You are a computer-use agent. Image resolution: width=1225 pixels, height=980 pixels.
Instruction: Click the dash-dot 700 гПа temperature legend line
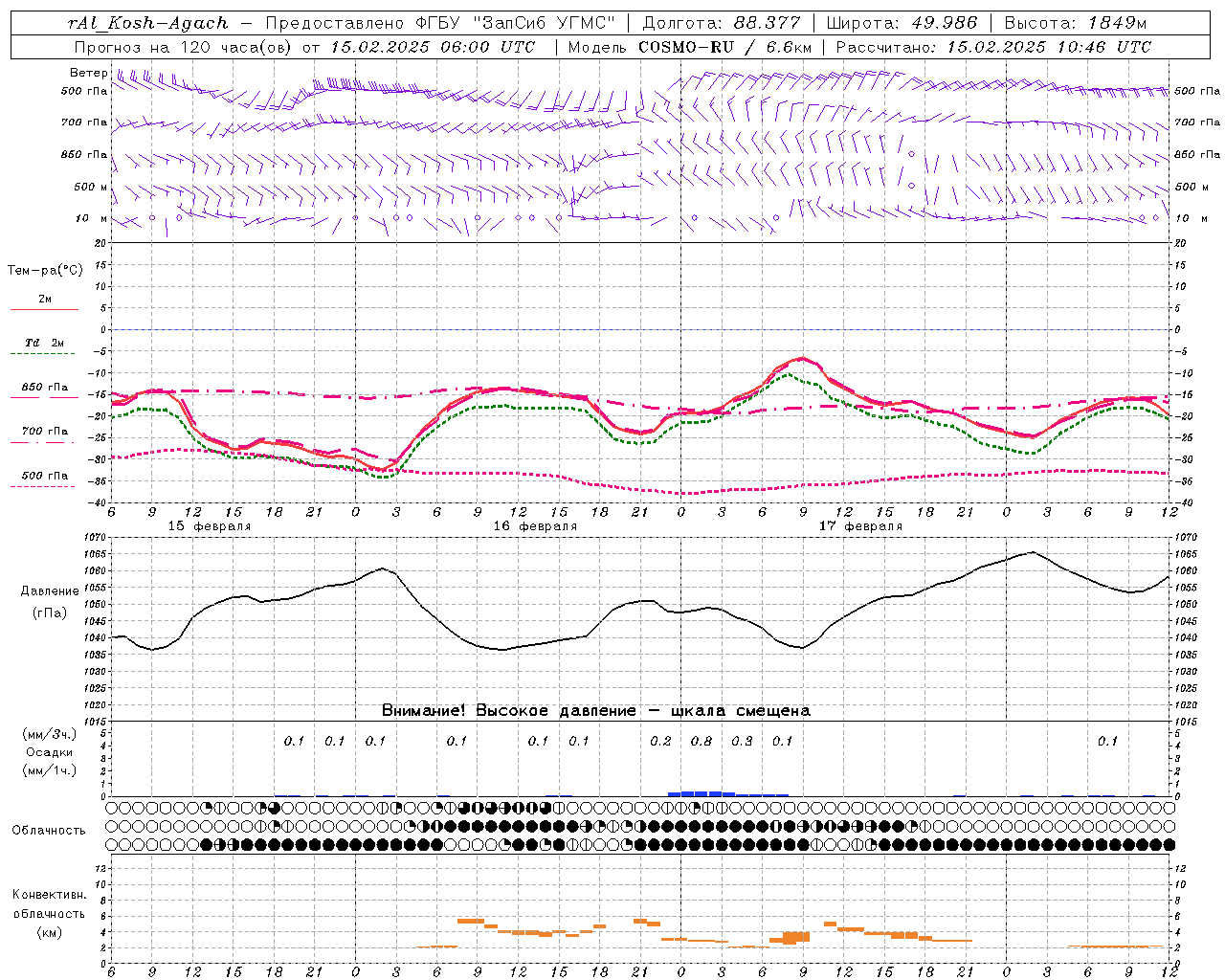(43, 442)
